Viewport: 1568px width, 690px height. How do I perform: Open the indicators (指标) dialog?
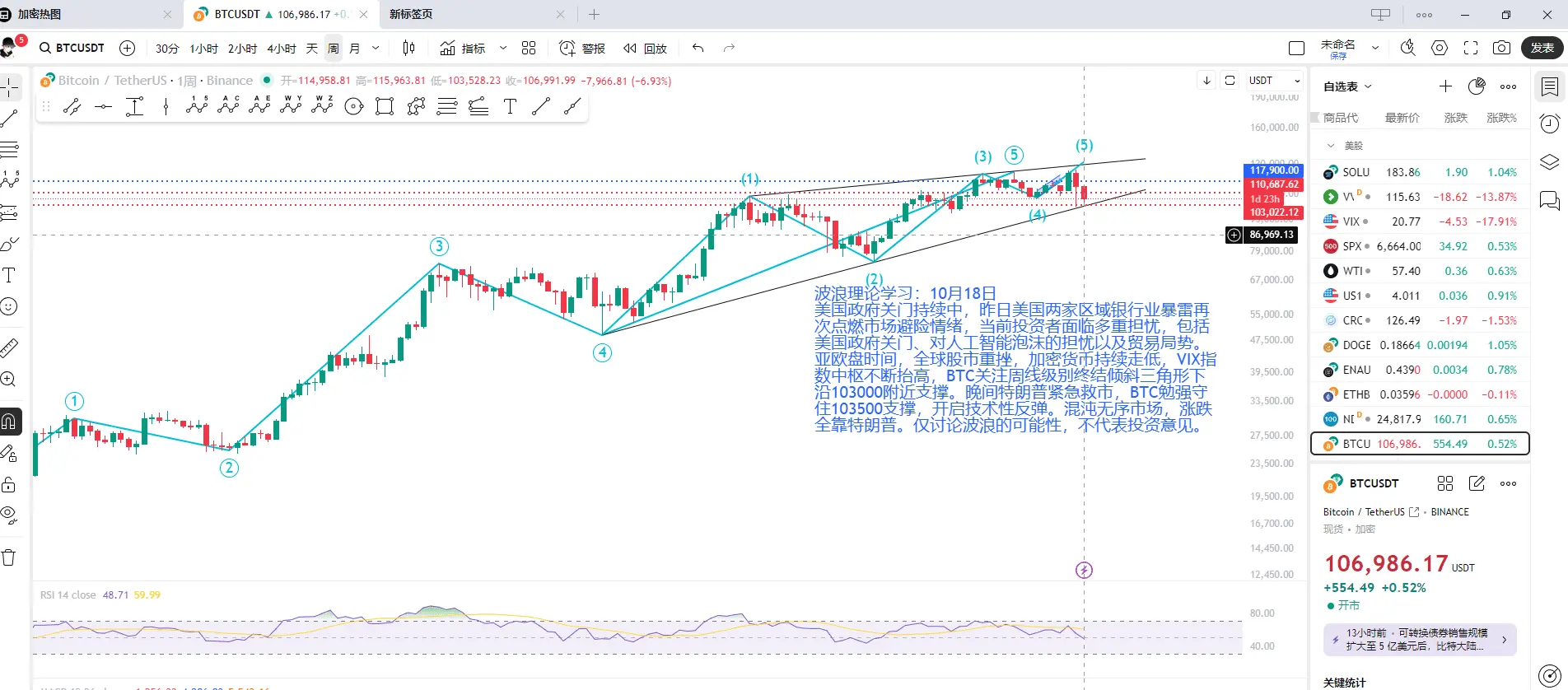[463, 49]
